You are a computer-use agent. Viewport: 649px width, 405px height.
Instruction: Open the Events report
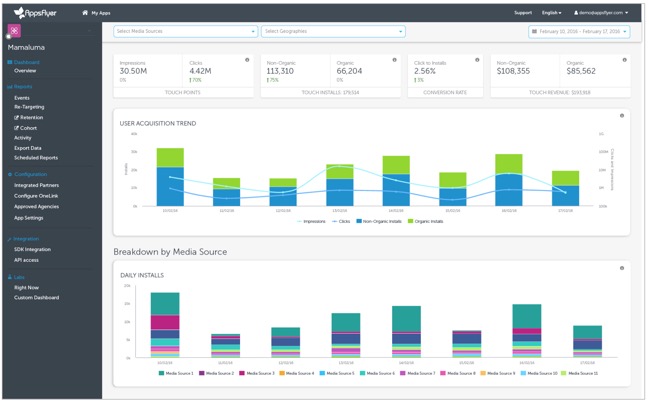(x=22, y=98)
